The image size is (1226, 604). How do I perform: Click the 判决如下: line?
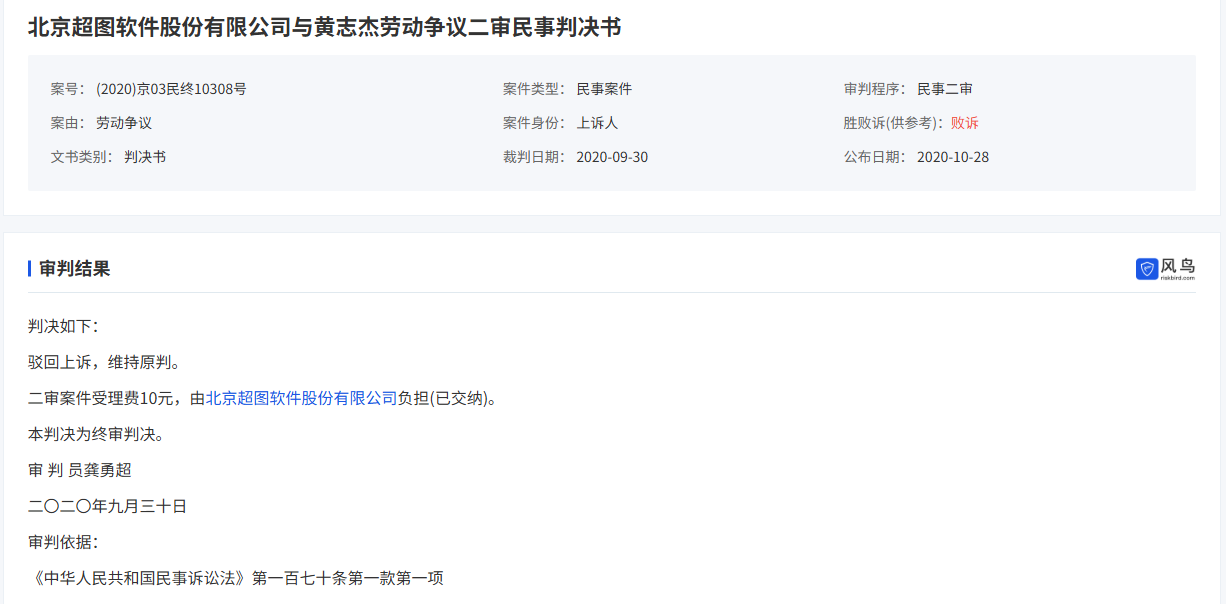tap(64, 326)
